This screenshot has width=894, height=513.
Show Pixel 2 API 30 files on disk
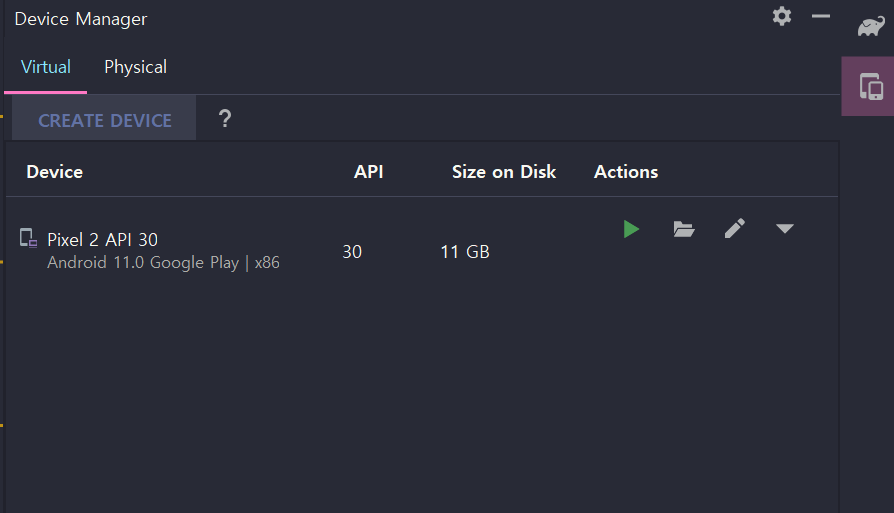684,229
